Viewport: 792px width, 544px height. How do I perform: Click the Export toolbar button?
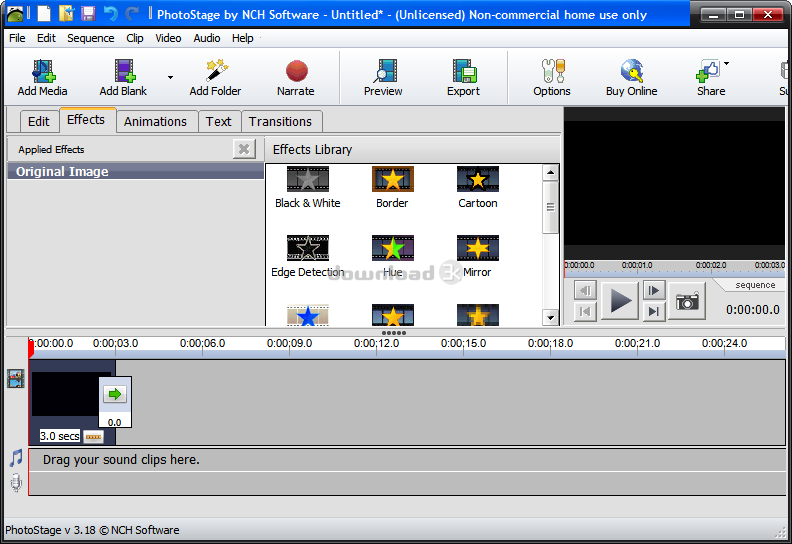pos(463,77)
